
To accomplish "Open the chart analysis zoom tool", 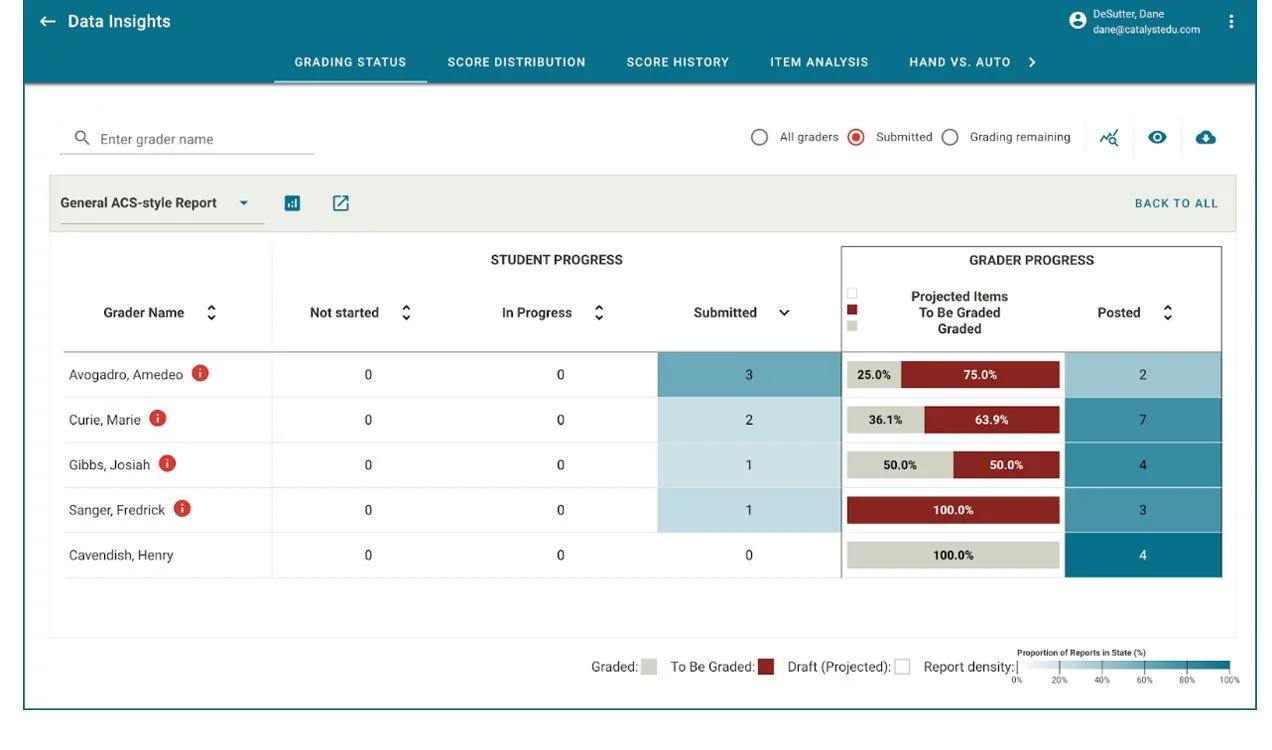I will (1109, 137).
